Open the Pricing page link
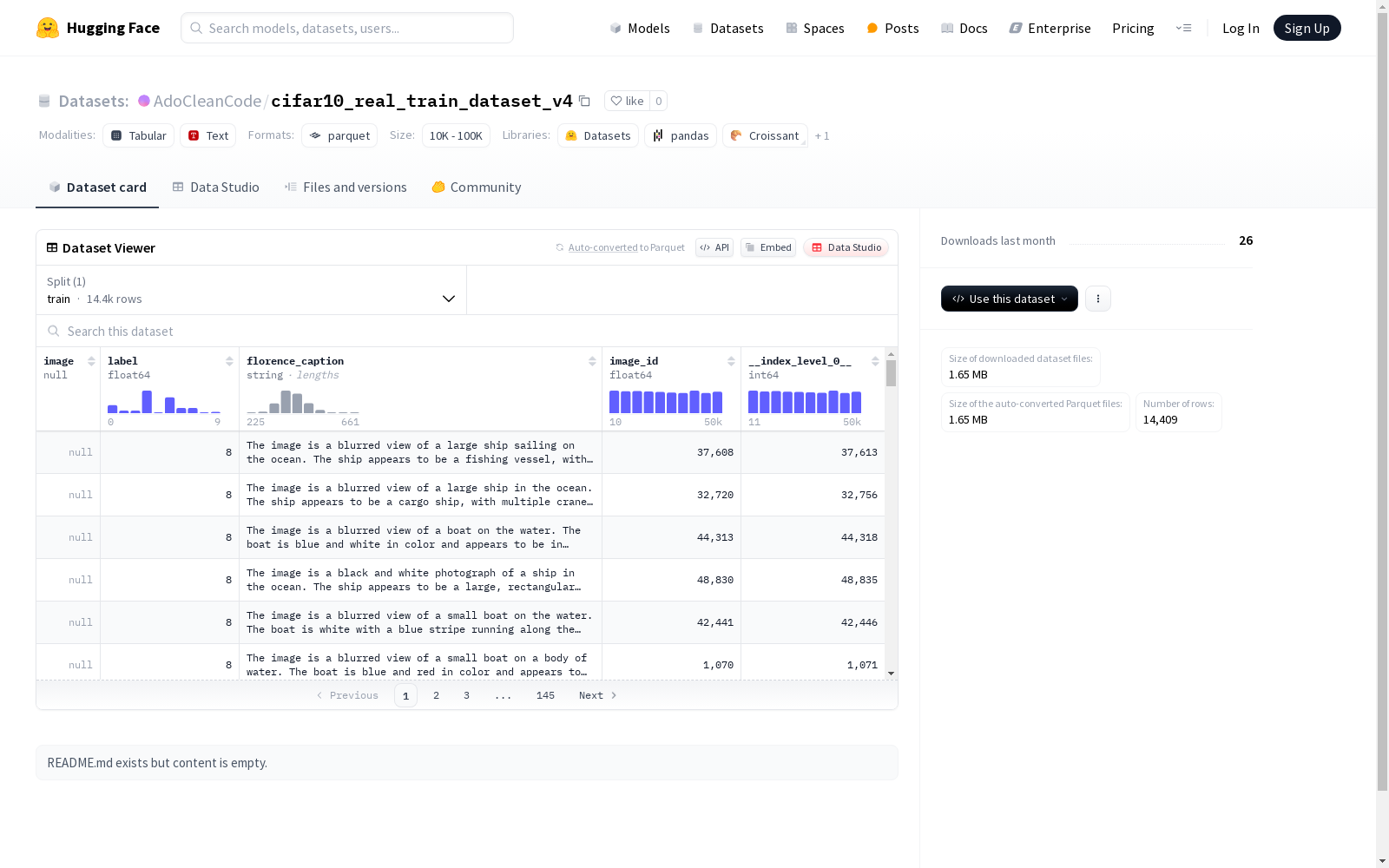The image size is (1389, 868). pyautogui.click(x=1133, y=28)
